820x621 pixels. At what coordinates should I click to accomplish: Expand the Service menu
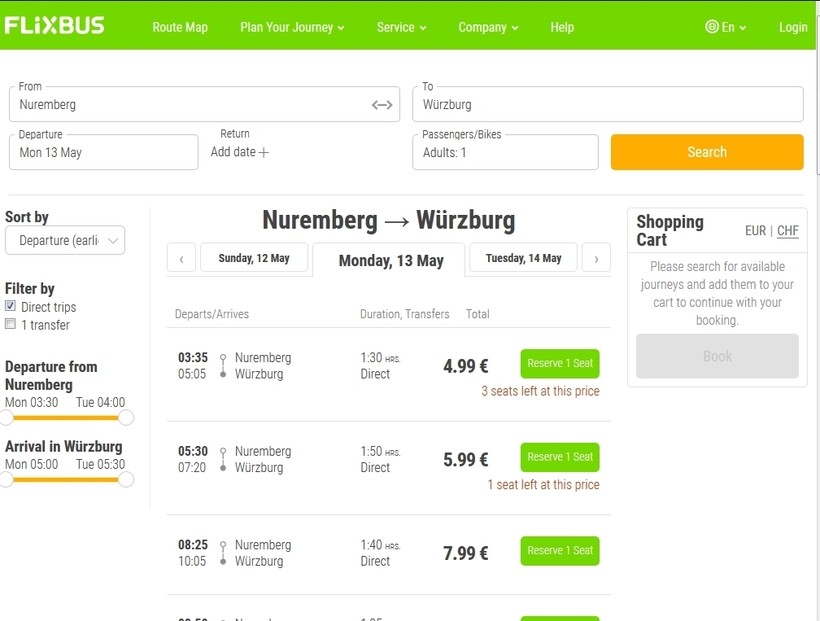401,27
